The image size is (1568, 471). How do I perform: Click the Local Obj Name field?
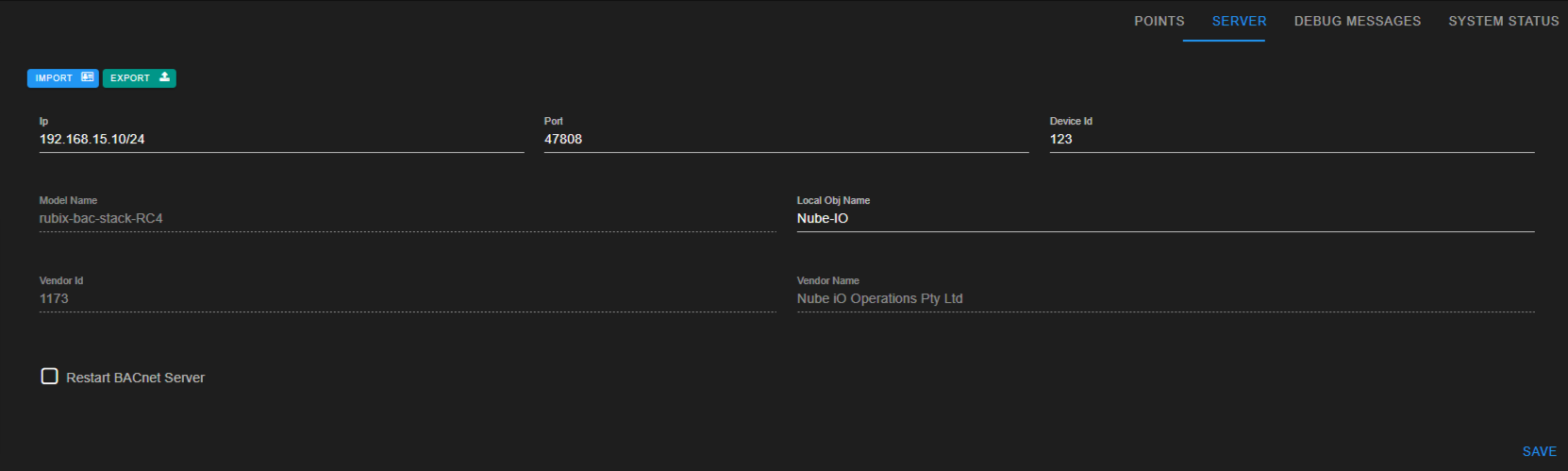(1165, 218)
